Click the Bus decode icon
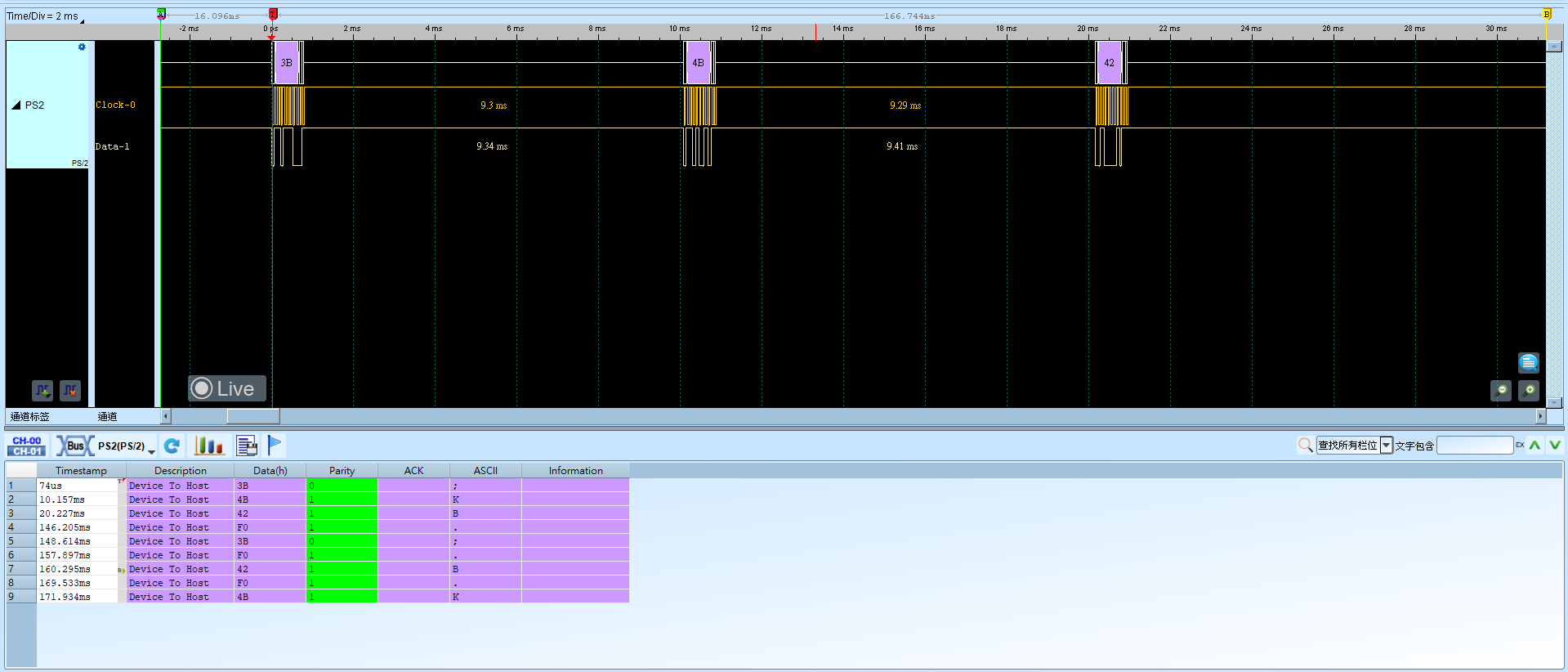 (x=74, y=446)
